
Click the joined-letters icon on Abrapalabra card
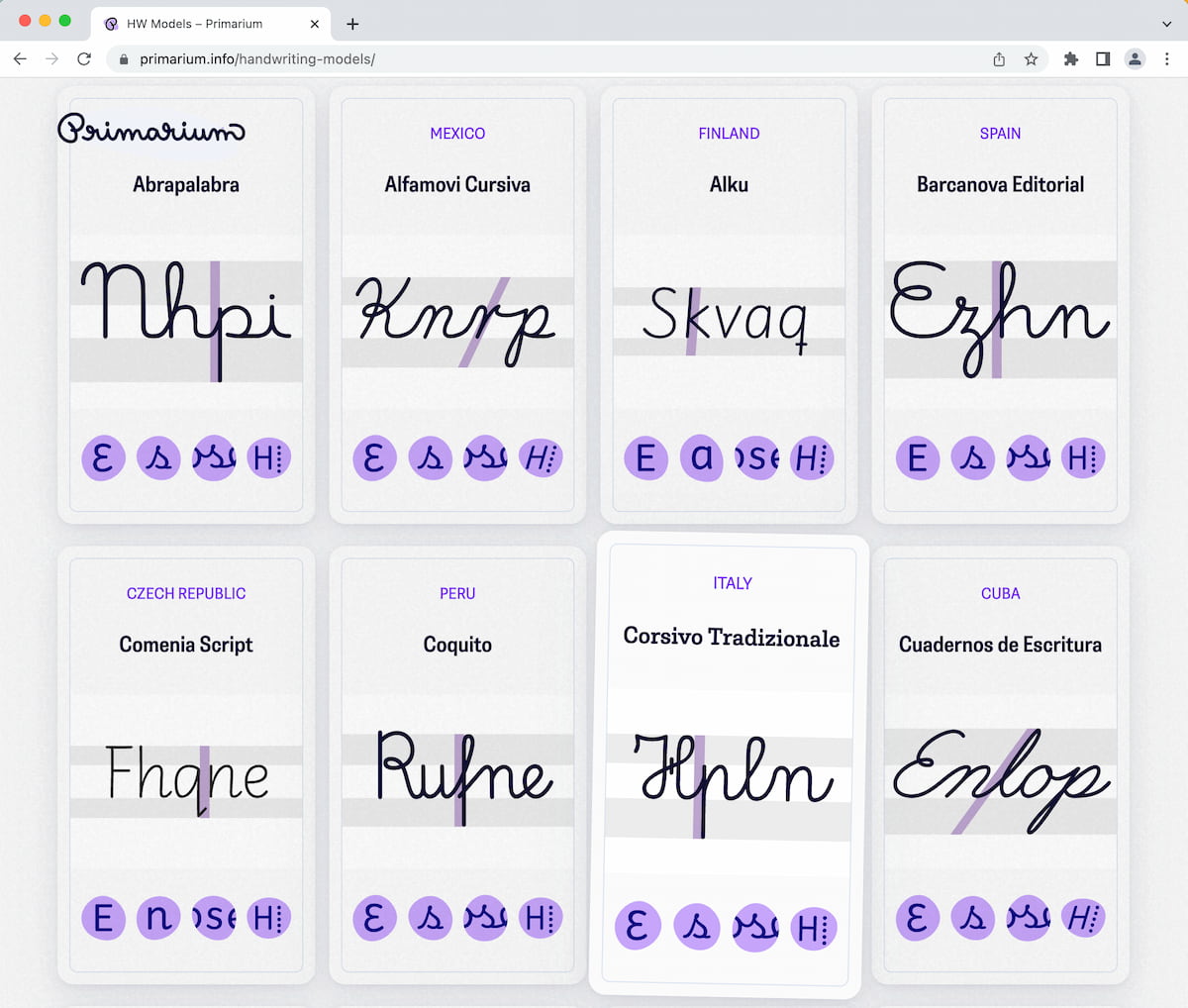(214, 458)
